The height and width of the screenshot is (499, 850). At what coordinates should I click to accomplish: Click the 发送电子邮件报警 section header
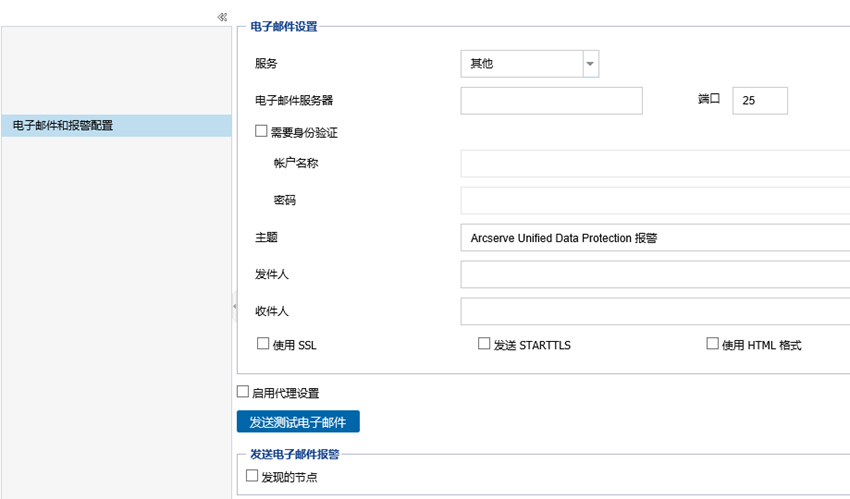point(294,454)
